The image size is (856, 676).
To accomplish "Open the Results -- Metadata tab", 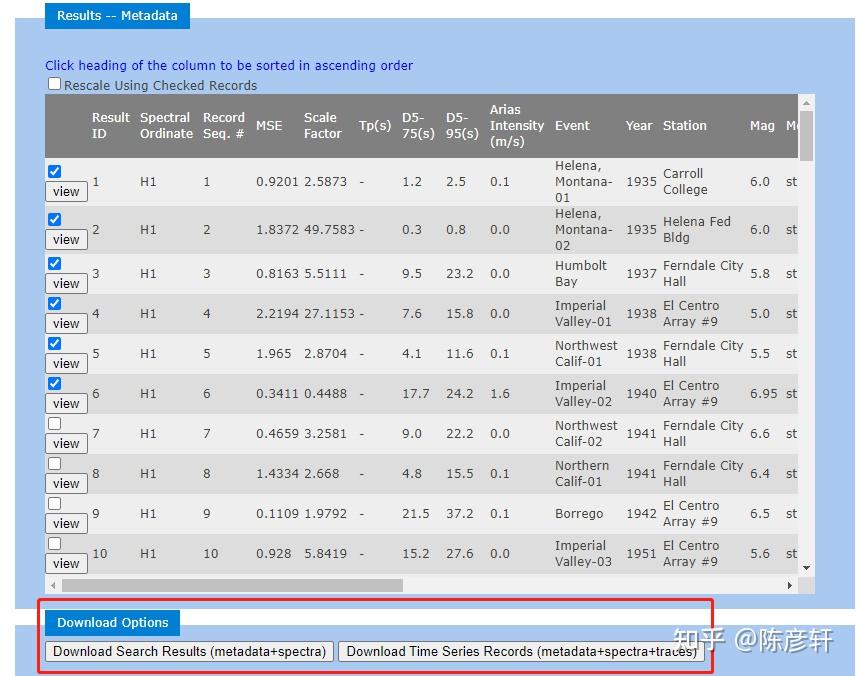I will (117, 15).
